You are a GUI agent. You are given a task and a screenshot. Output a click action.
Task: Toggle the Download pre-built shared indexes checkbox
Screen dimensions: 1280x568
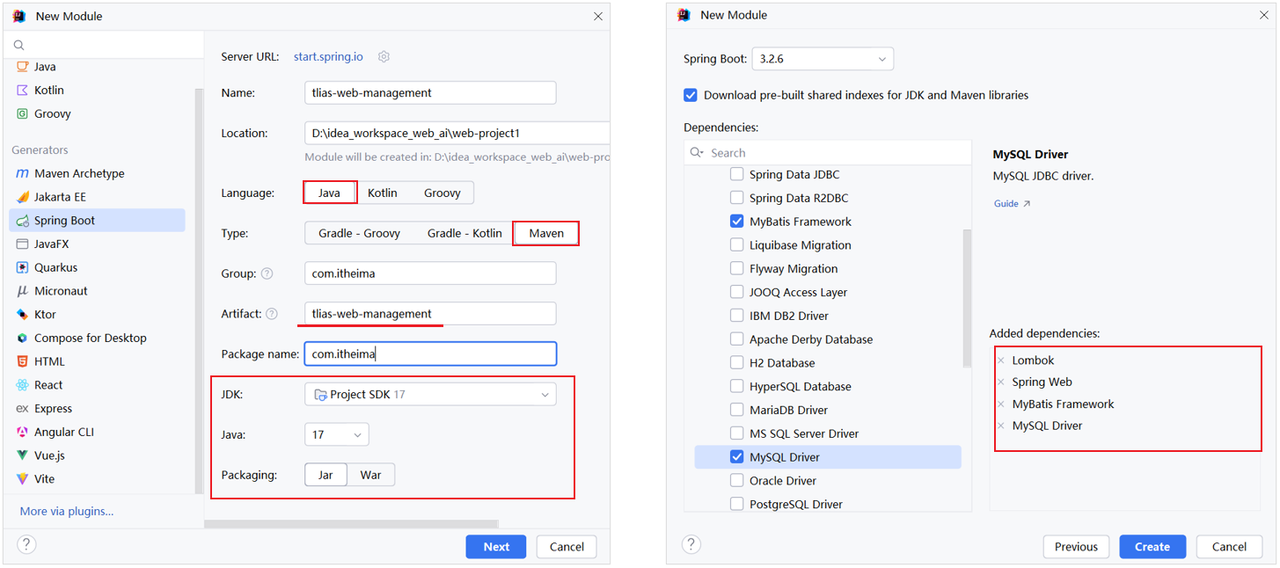(690, 96)
